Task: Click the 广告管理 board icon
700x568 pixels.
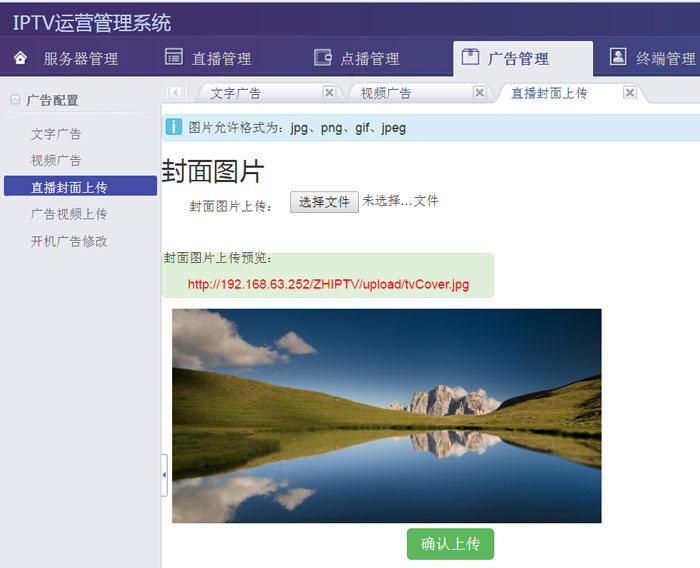Action: click(470, 57)
